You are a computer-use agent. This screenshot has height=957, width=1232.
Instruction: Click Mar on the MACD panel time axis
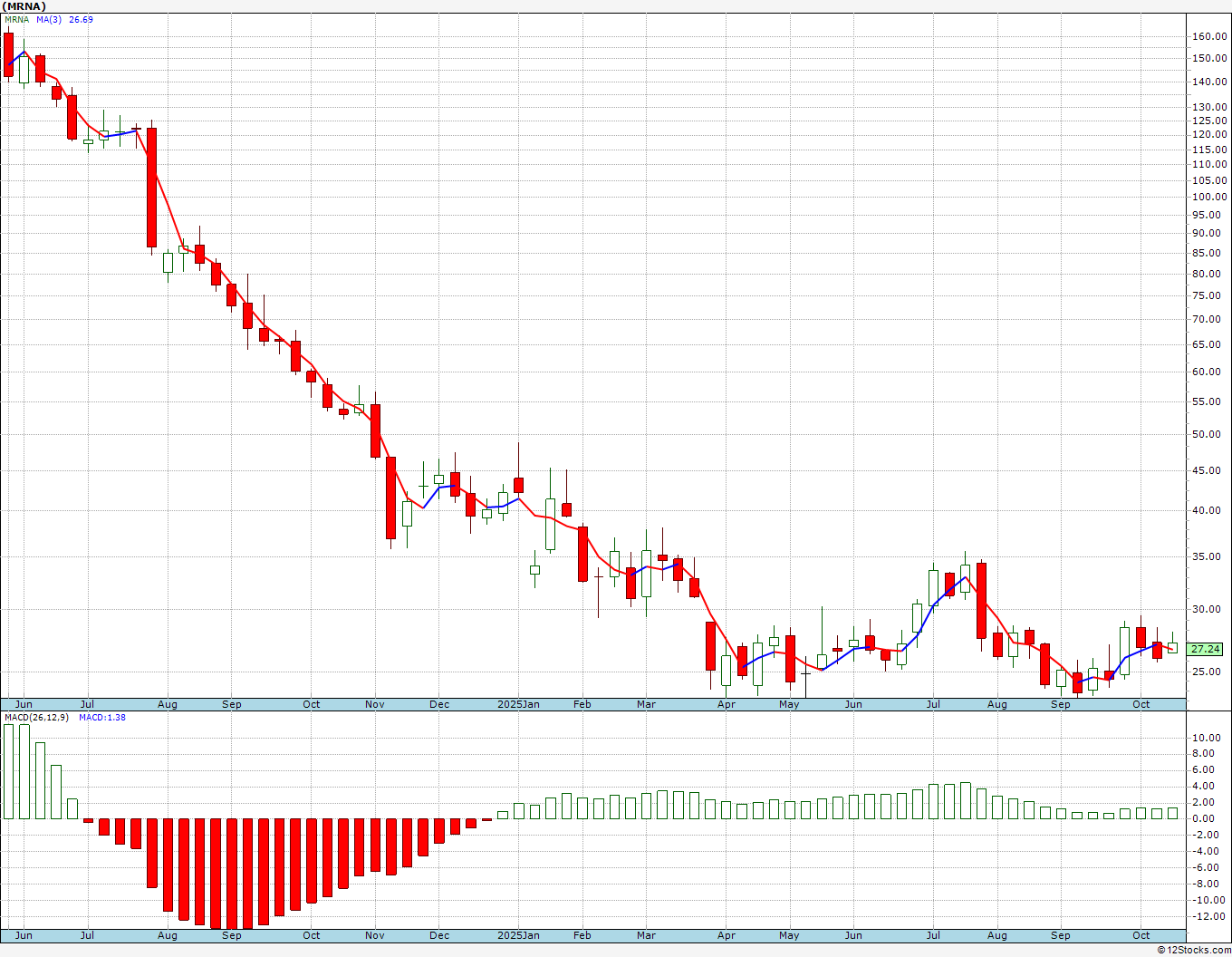click(x=646, y=935)
